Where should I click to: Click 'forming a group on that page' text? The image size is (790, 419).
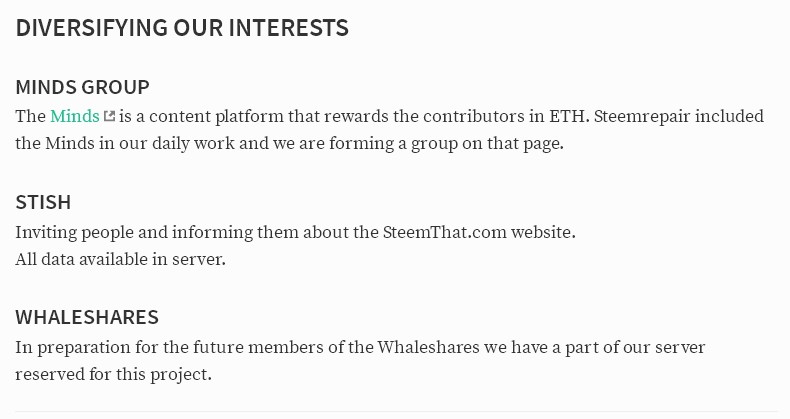point(446,144)
